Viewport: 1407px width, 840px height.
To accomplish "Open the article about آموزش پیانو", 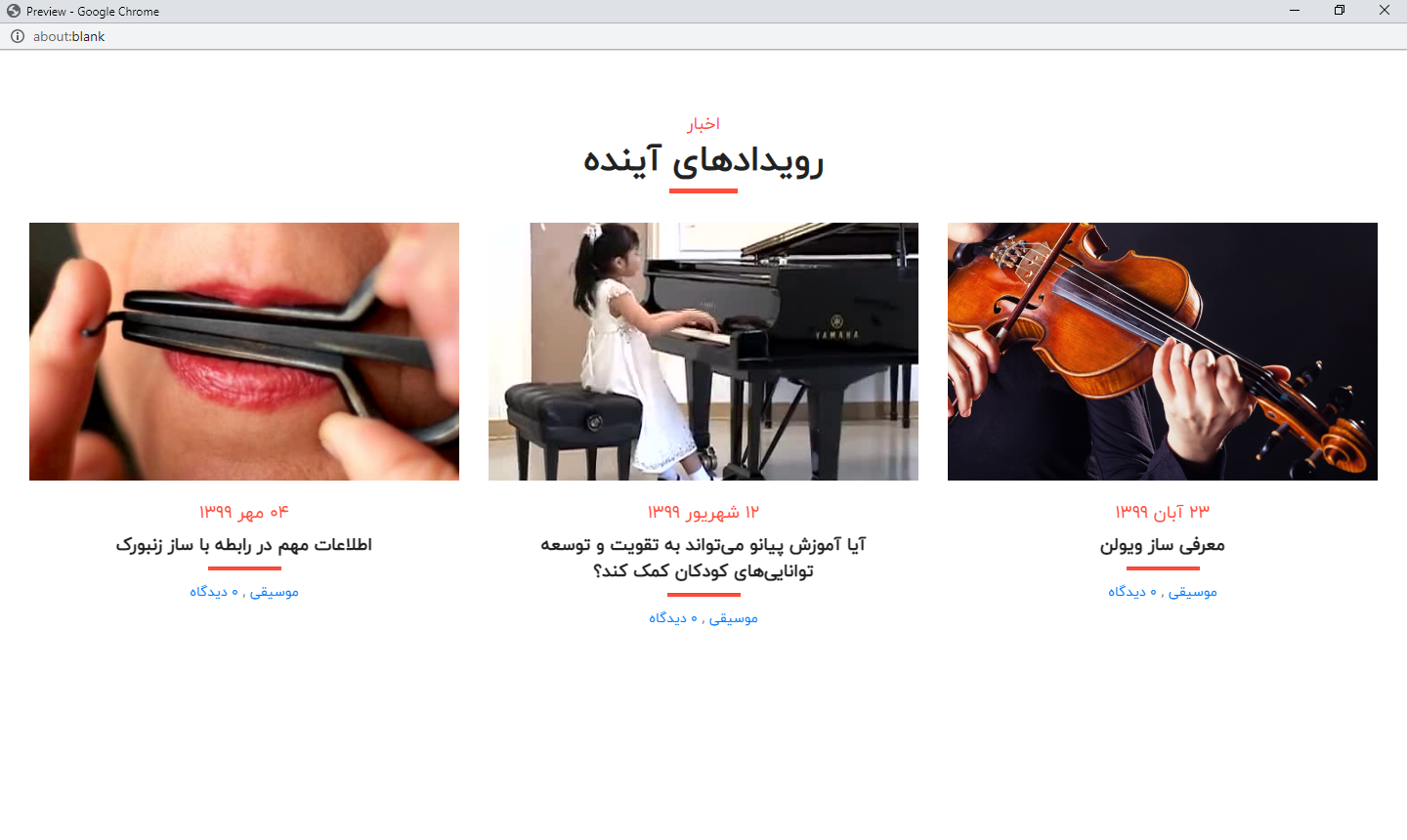I will [x=703, y=558].
